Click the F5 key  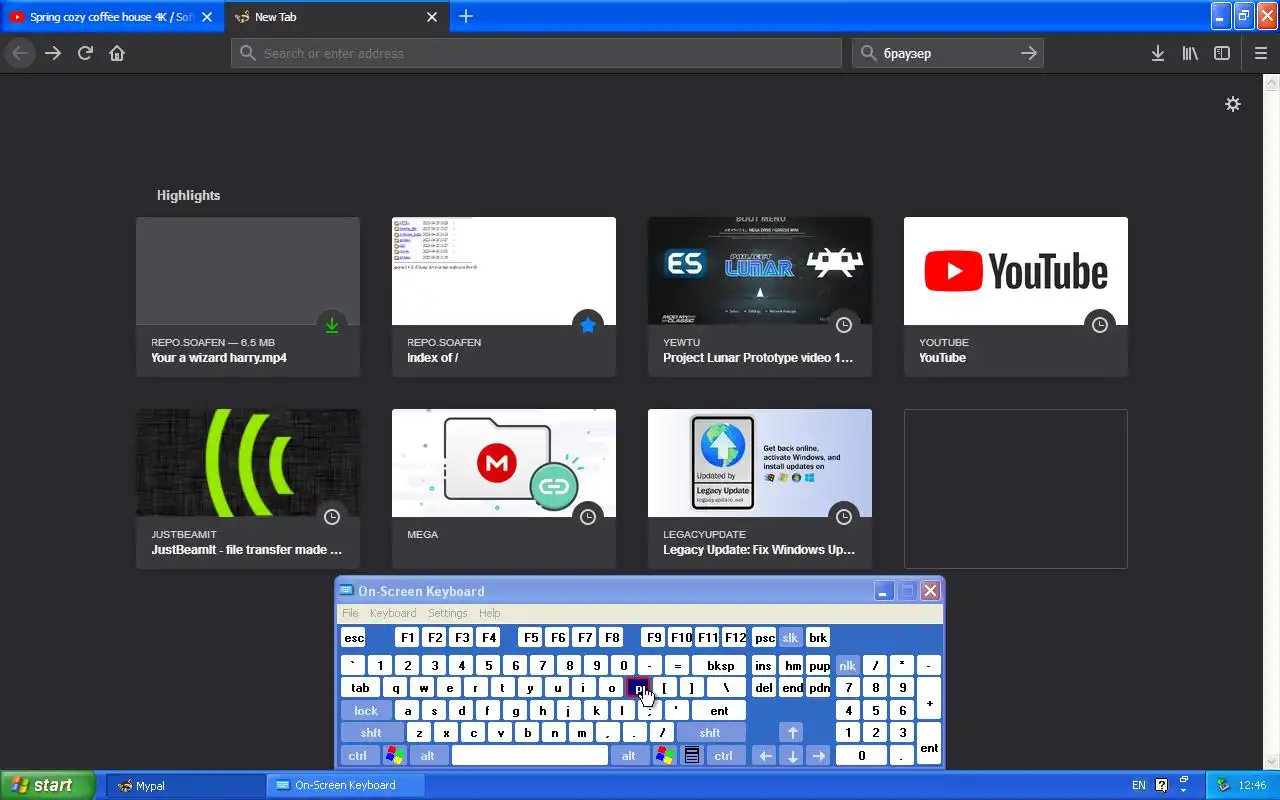pyautogui.click(x=531, y=638)
